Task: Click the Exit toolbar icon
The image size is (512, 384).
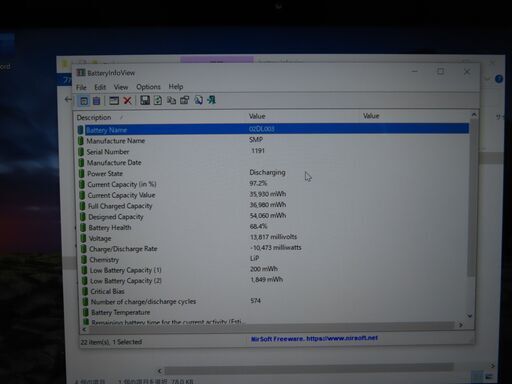Action: [212, 100]
